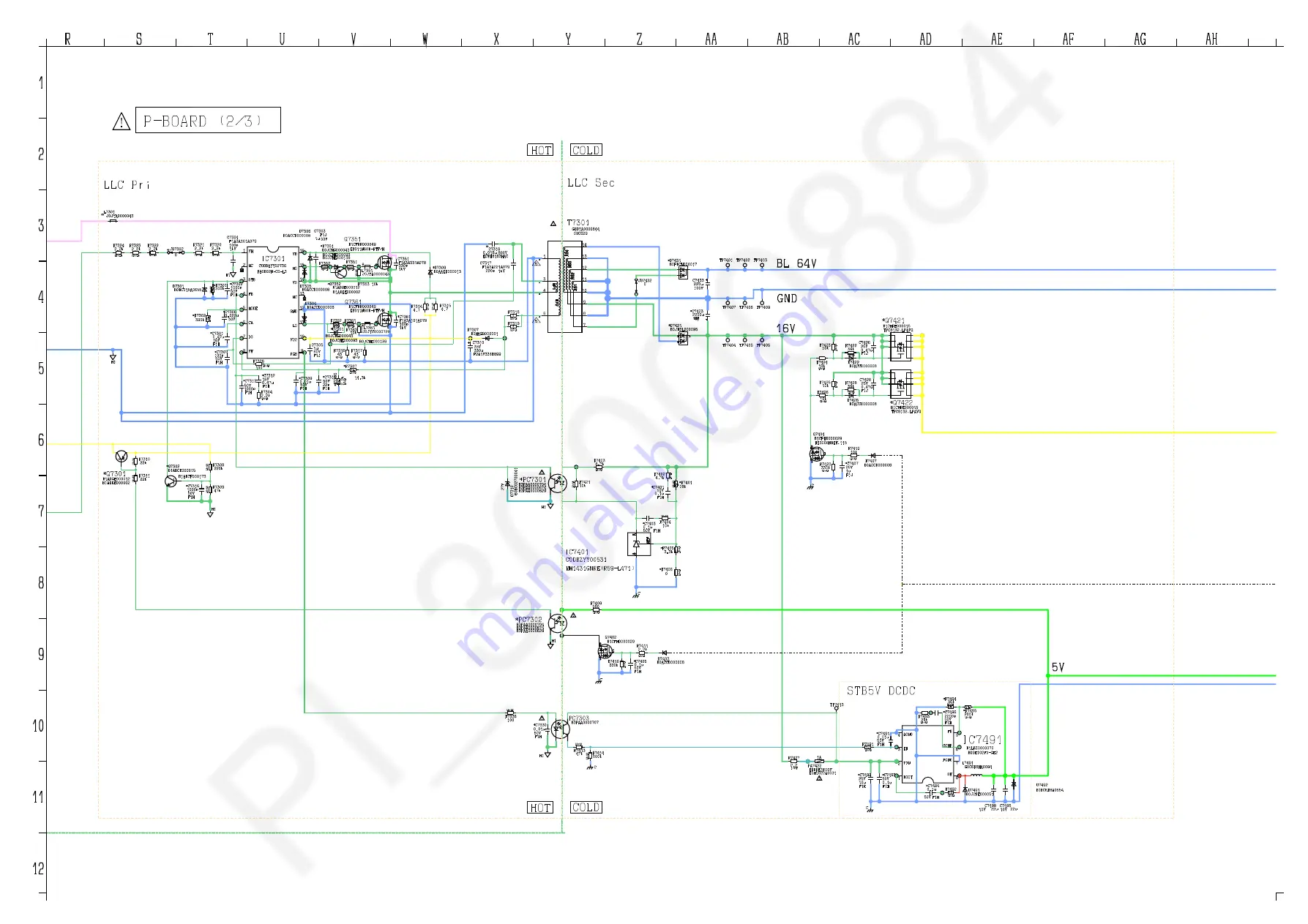Select the Q7404 MOSFET symbol
1308x924 pixels.
tap(817, 454)
